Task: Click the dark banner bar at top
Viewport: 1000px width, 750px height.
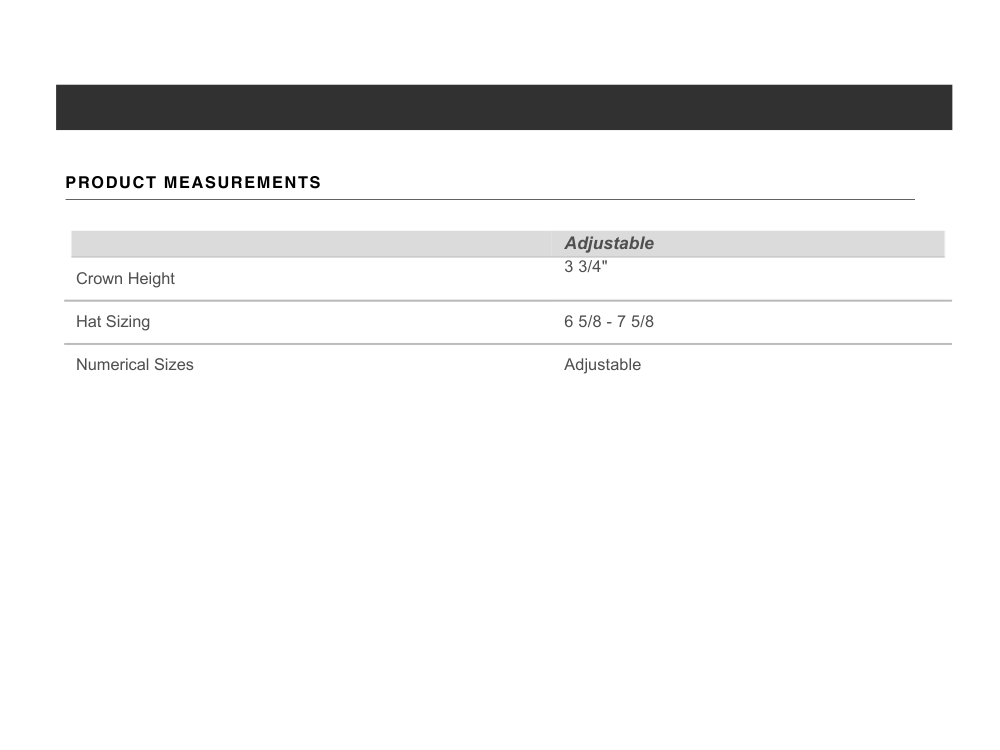Action: (x=503, y=107)
